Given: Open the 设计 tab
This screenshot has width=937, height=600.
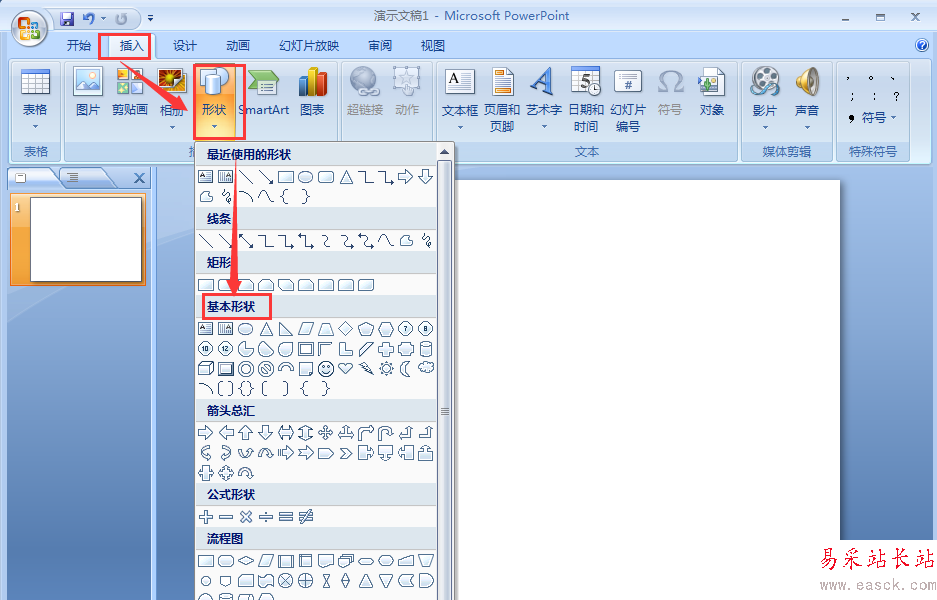Looking at the screenshot, I should [185, 45].
